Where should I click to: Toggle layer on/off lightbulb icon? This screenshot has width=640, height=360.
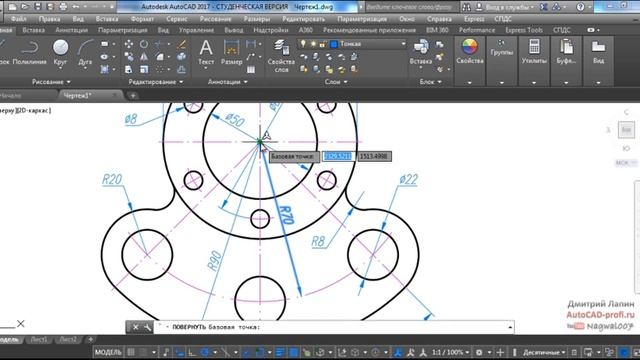coord(303,44)
